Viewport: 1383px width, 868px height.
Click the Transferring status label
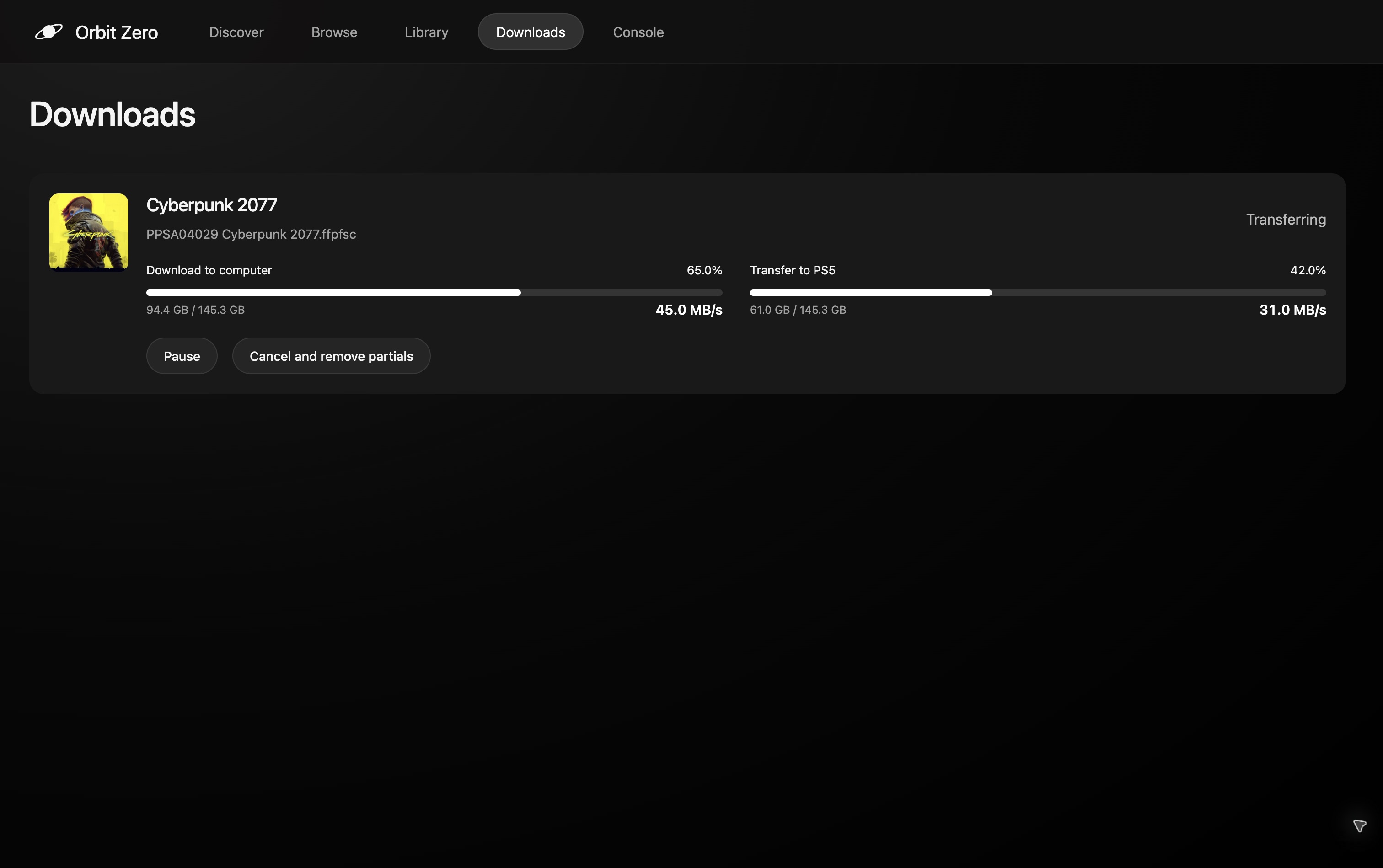(x=1286, y=220)
